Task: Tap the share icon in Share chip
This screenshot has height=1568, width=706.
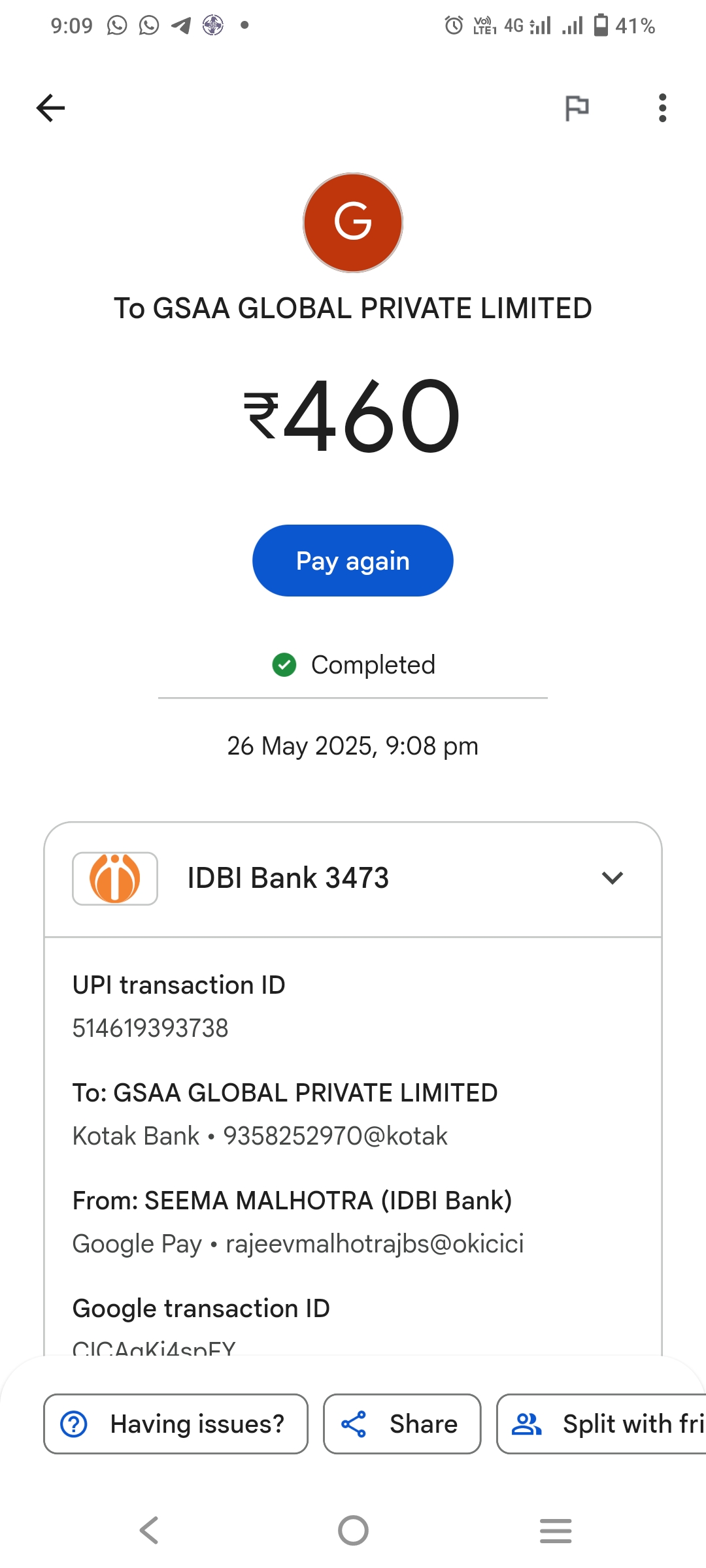Action: [x=354, y=1424]
